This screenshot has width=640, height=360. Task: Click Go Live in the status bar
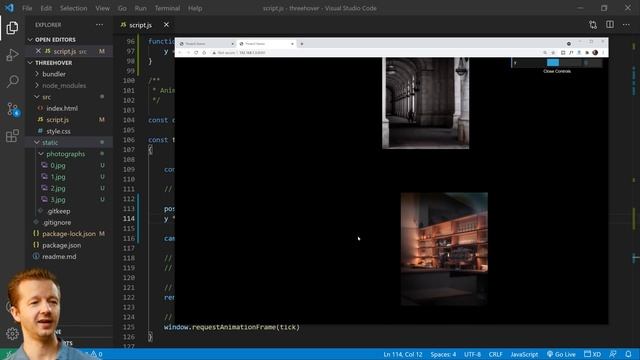[x=561, y=354]
